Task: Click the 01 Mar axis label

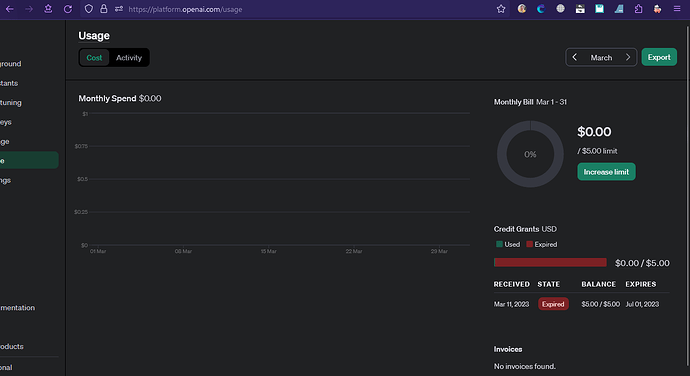Action: [x=98, y=251]
